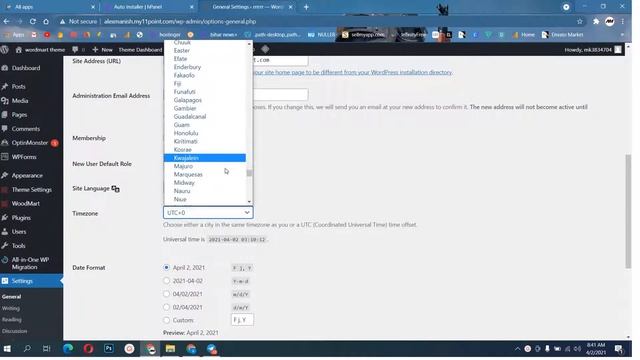Click the Site Address URL field
640x360 pixels.
(280, 60)
